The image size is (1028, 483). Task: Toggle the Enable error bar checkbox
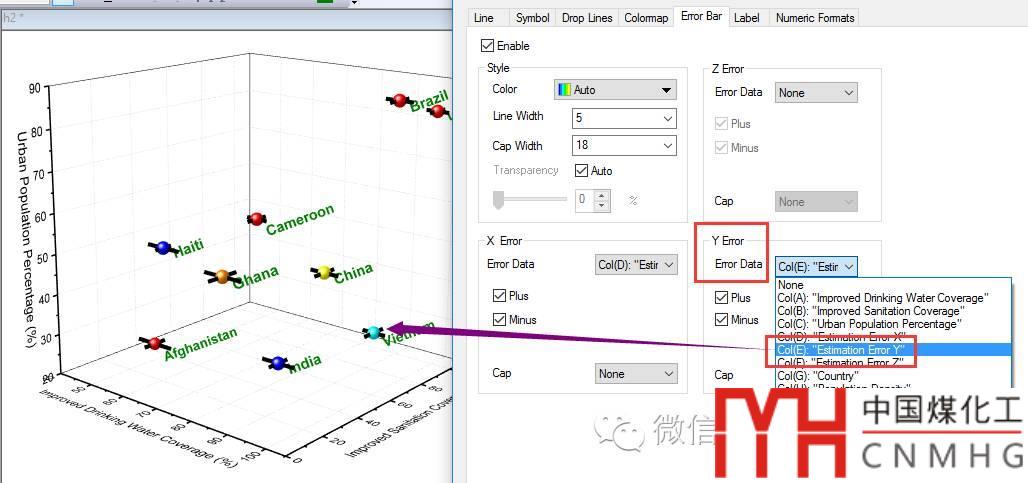487,46
